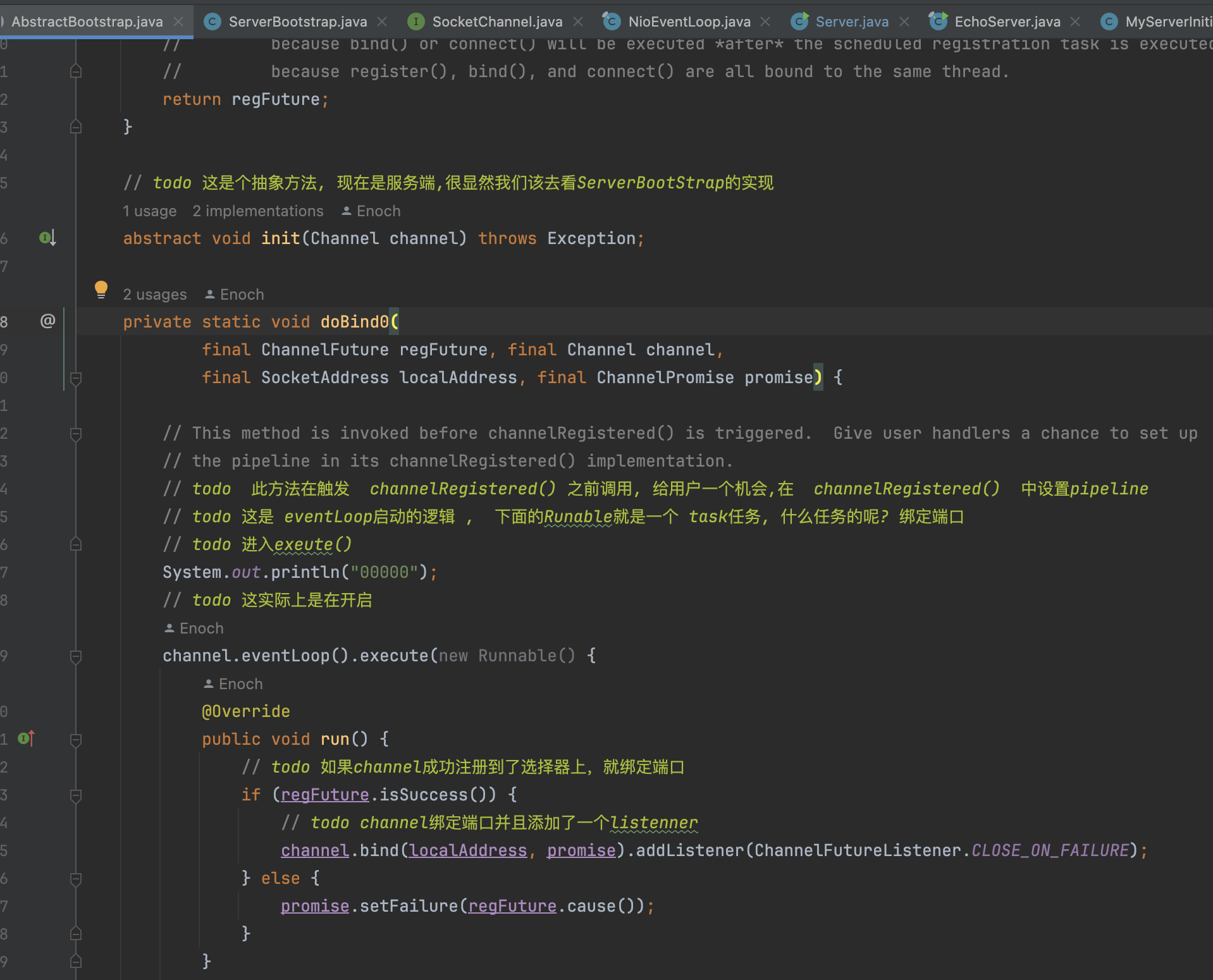Close the AbstractBootstrap.java tab
Viewport: 1213px width, 980px height.
click(179, 21)
